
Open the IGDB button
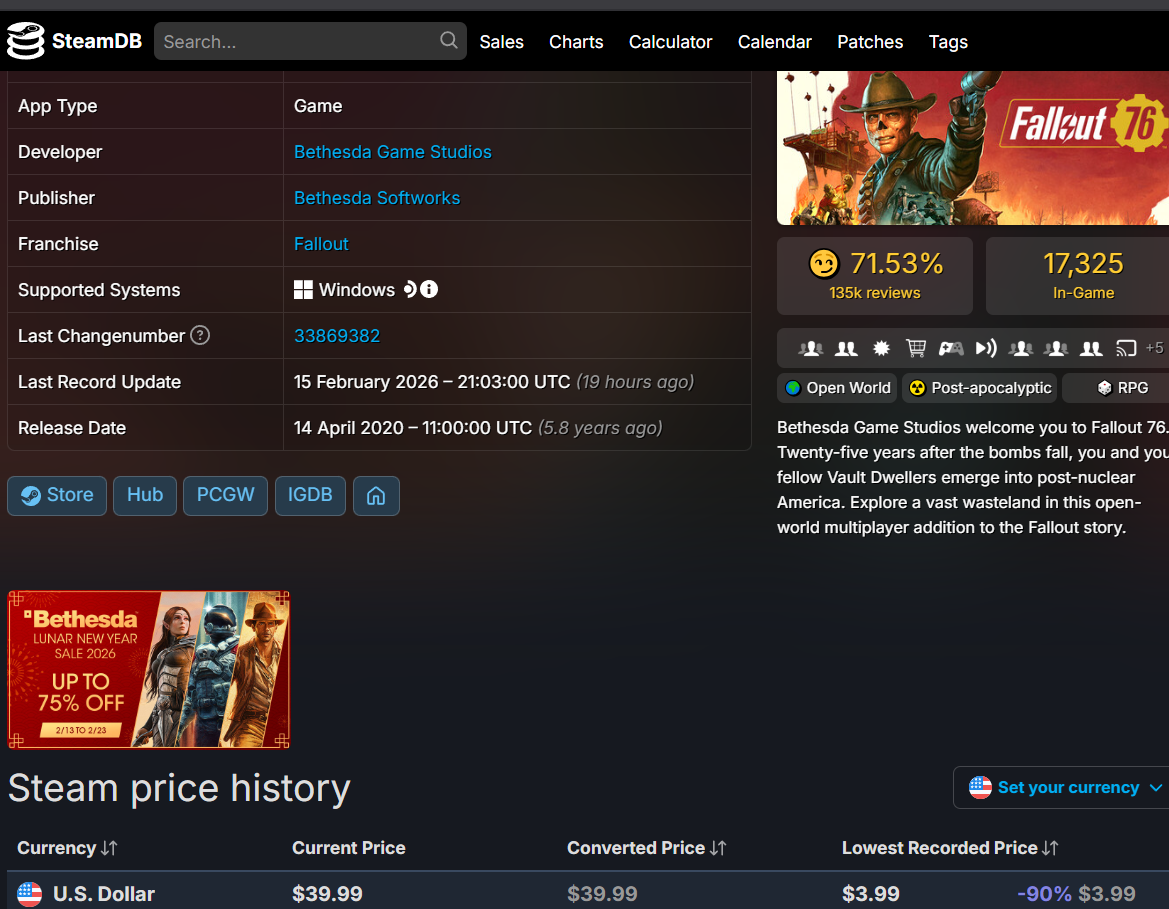pyautogui.click(x=310, y=496)
